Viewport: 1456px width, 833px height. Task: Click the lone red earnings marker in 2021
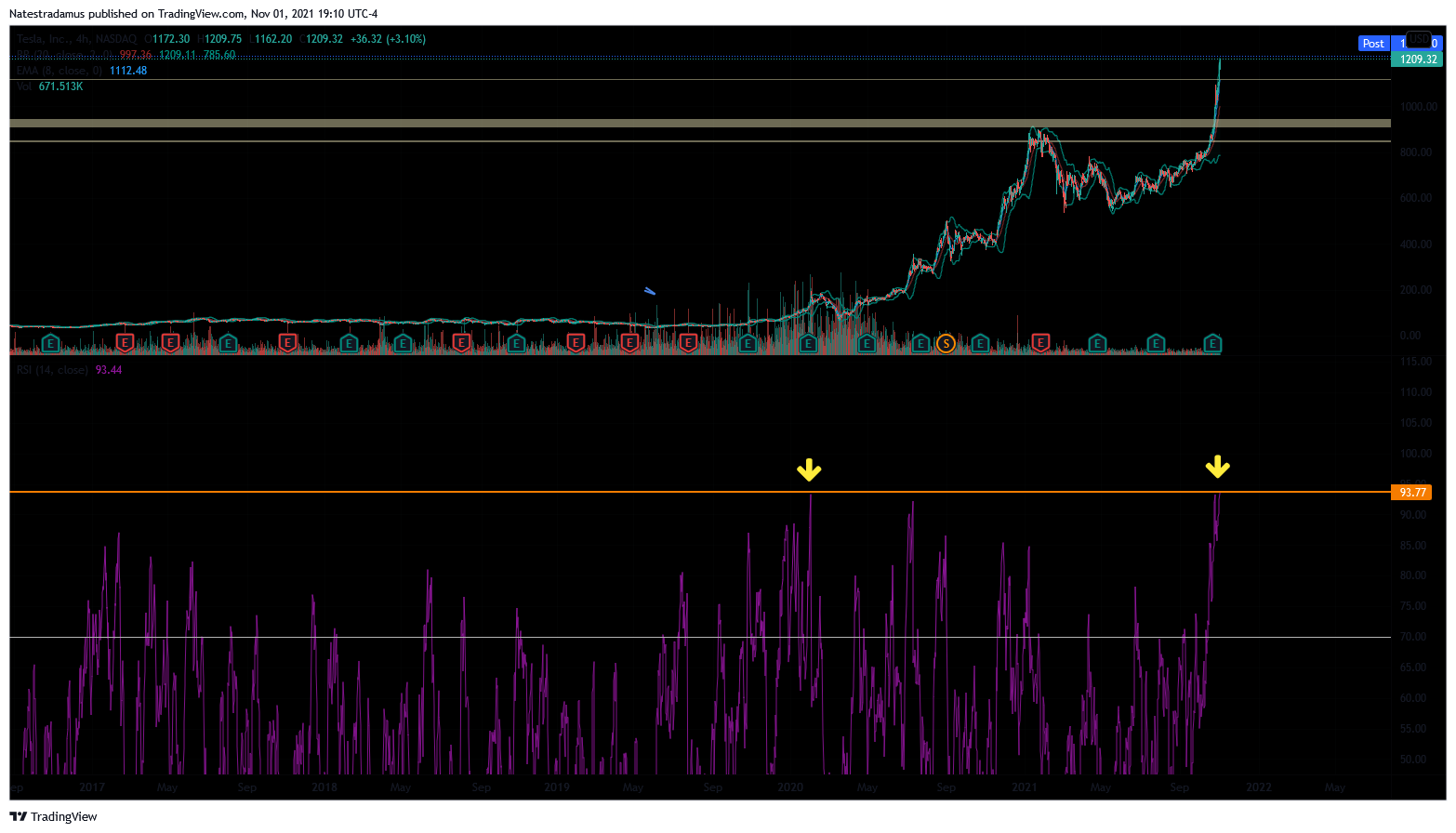pyautogui.click(x=1040, y=344)
